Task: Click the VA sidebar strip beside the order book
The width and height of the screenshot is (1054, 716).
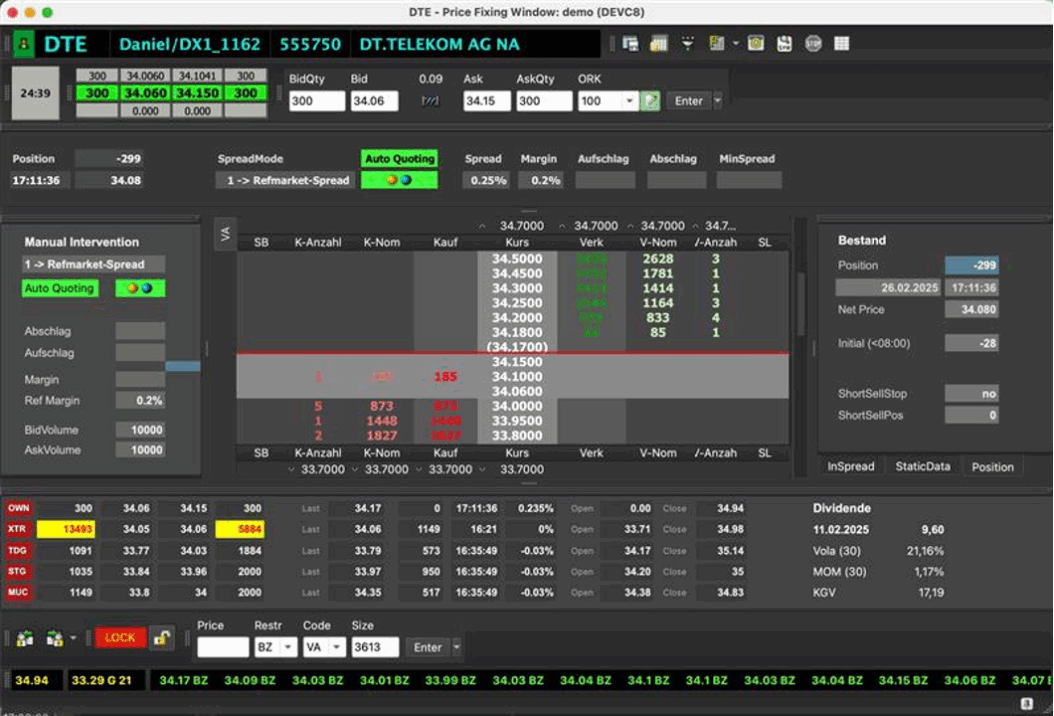Action: point(226,230)
